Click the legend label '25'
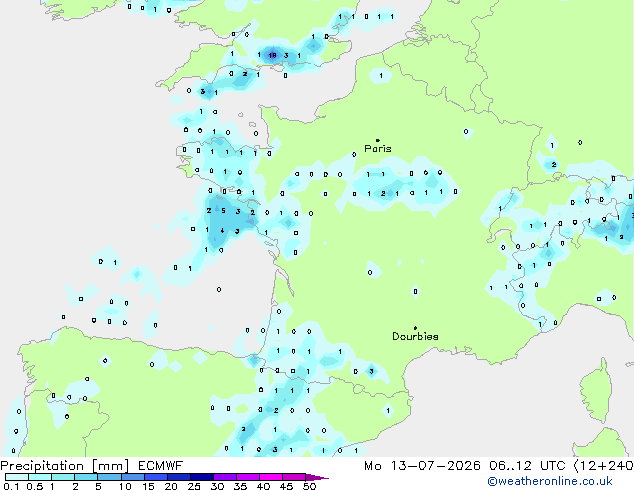The width and height of the screenshot is (634, 490). point(194,486)
